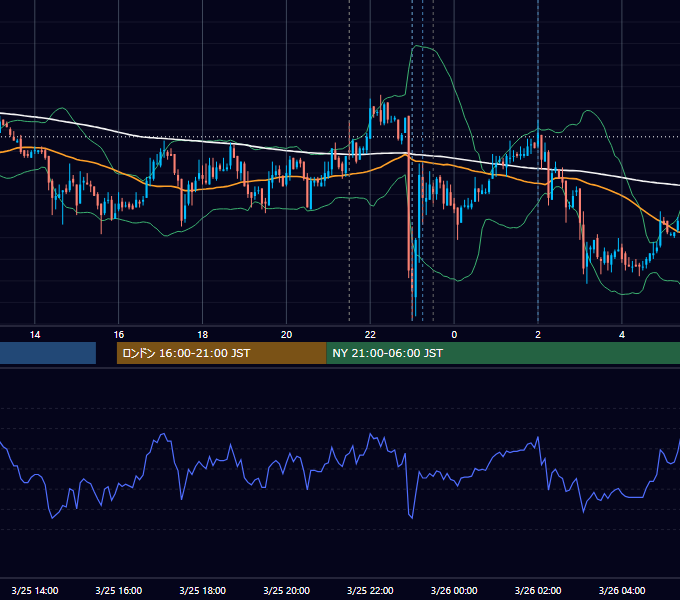
Task: Click the hour label 14 on the time axis
Action: (x=35, y=335)
